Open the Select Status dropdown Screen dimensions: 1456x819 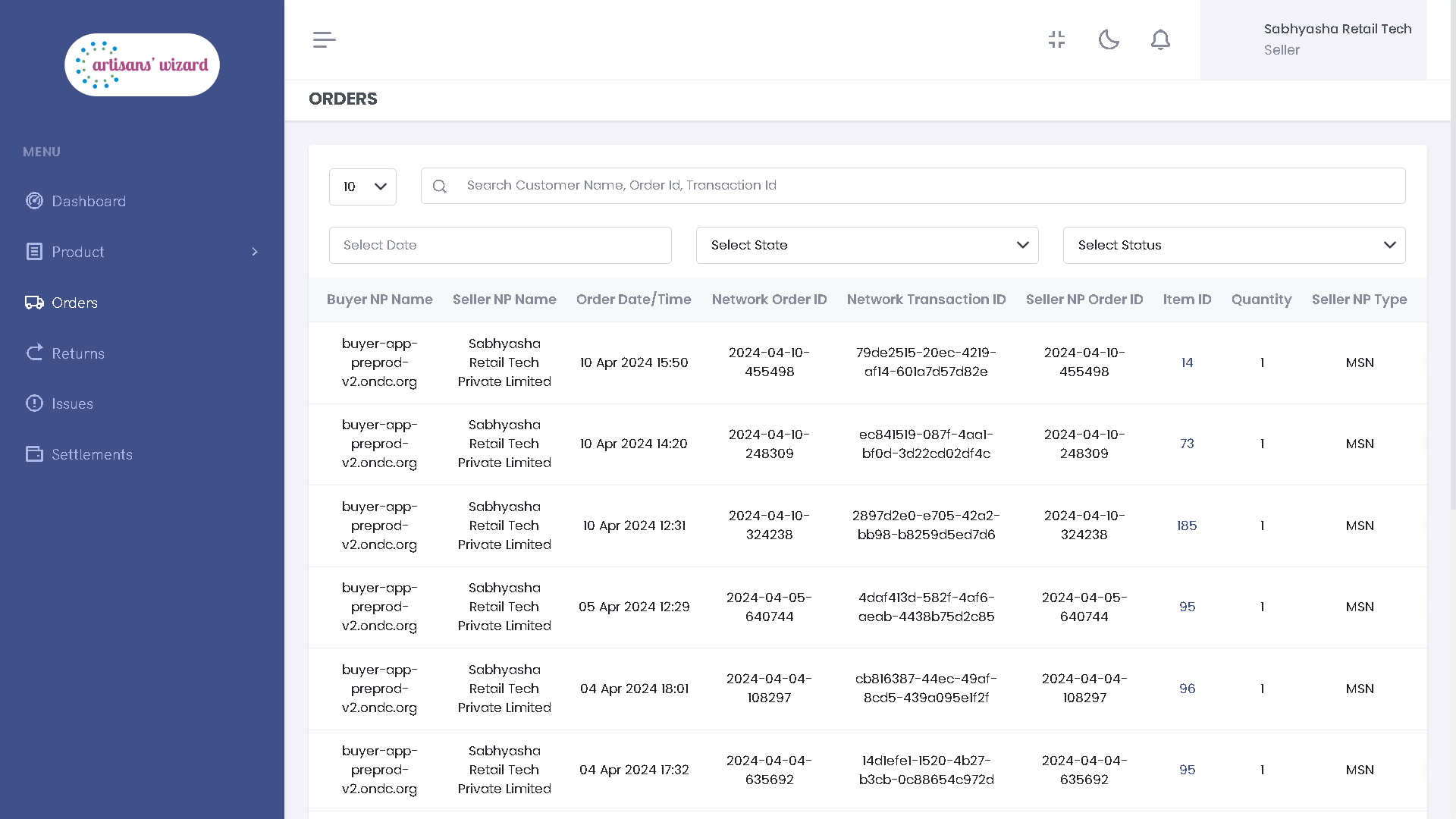(x=1234, y=245)
